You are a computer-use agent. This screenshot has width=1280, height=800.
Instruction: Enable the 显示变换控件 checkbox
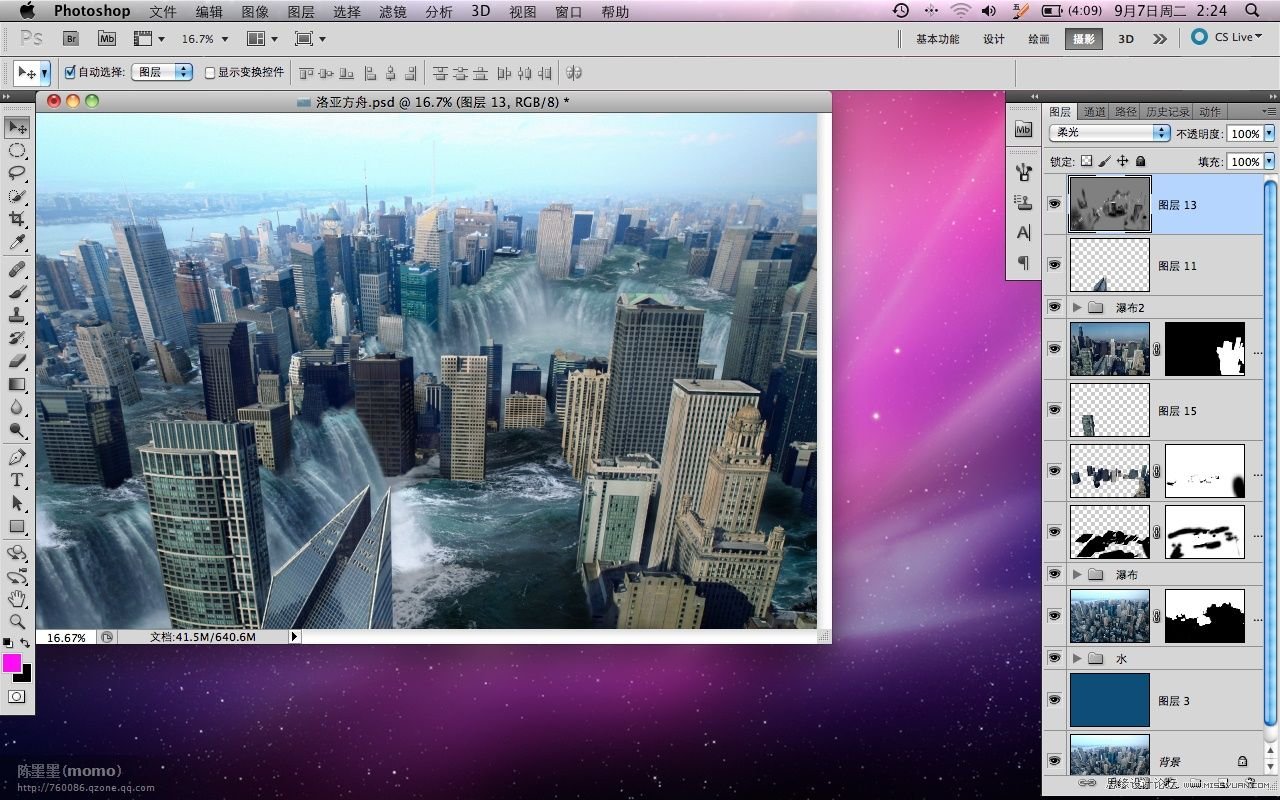[x=210, y=72]
